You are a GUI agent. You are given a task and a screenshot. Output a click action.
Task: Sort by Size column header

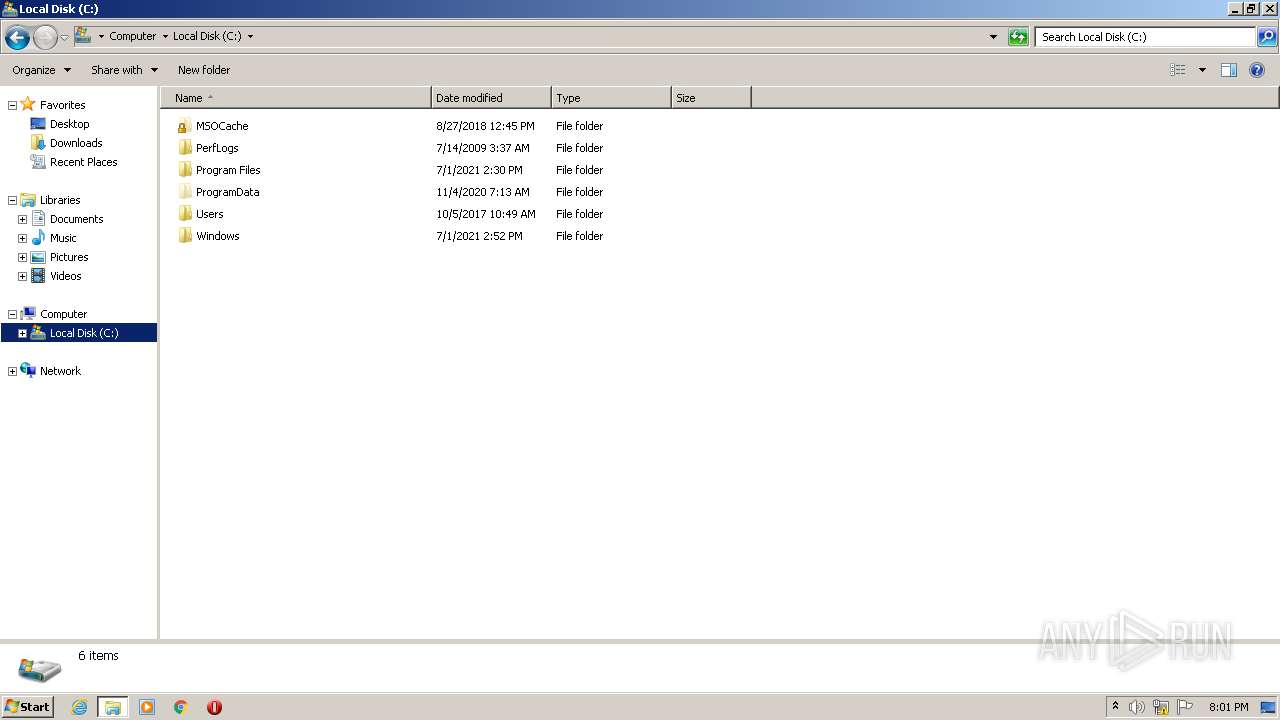click(711, 98)
